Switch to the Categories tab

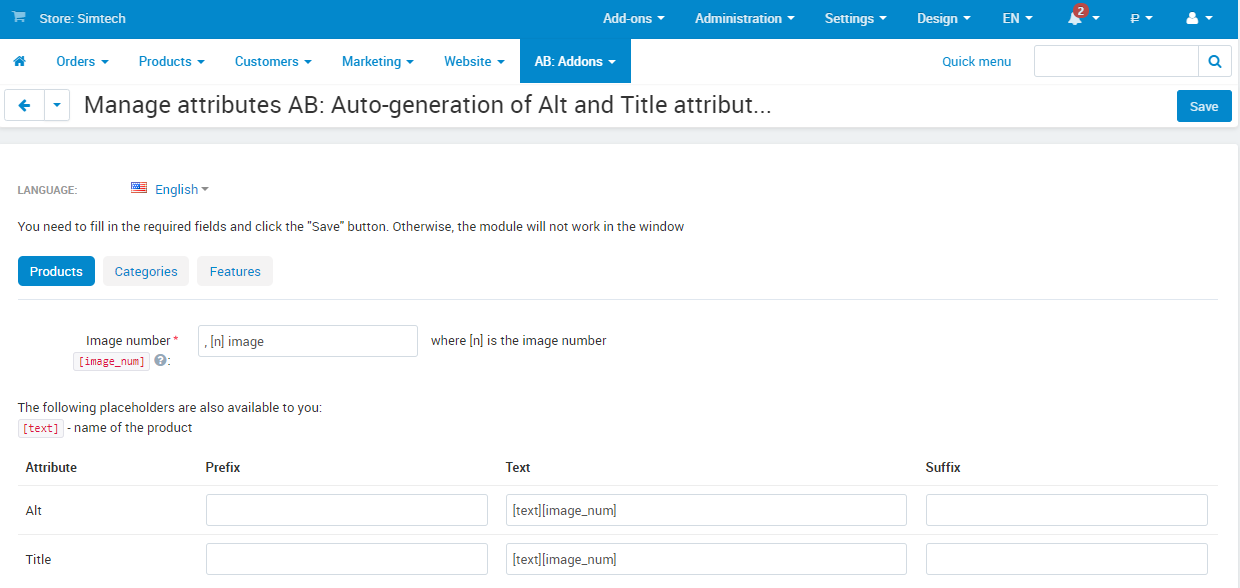pyautogui.click(x=145, y=271)
